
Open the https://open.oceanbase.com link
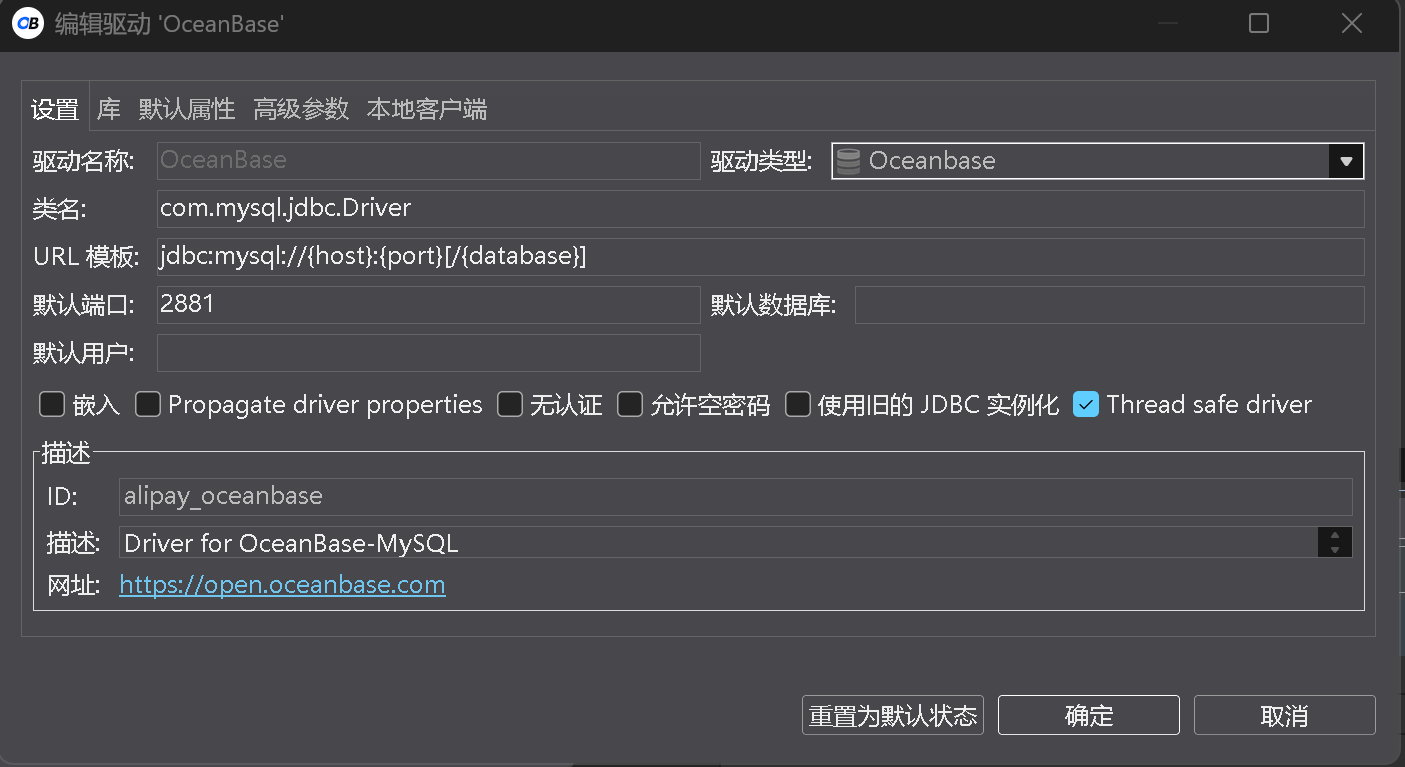282,585
